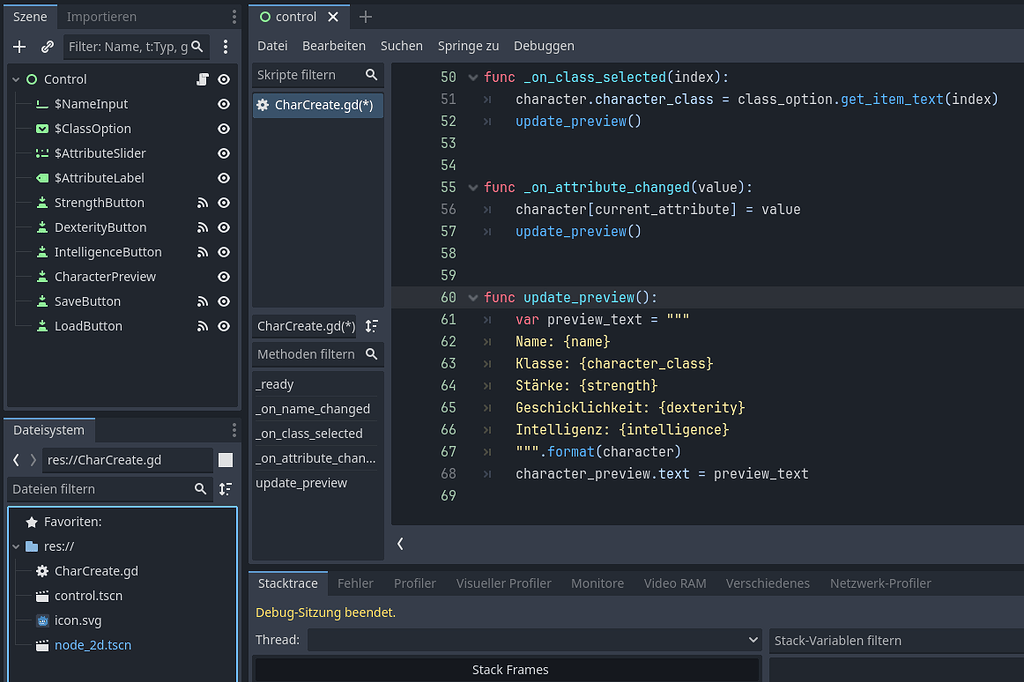Show signals of StrengthButton node

202,203
